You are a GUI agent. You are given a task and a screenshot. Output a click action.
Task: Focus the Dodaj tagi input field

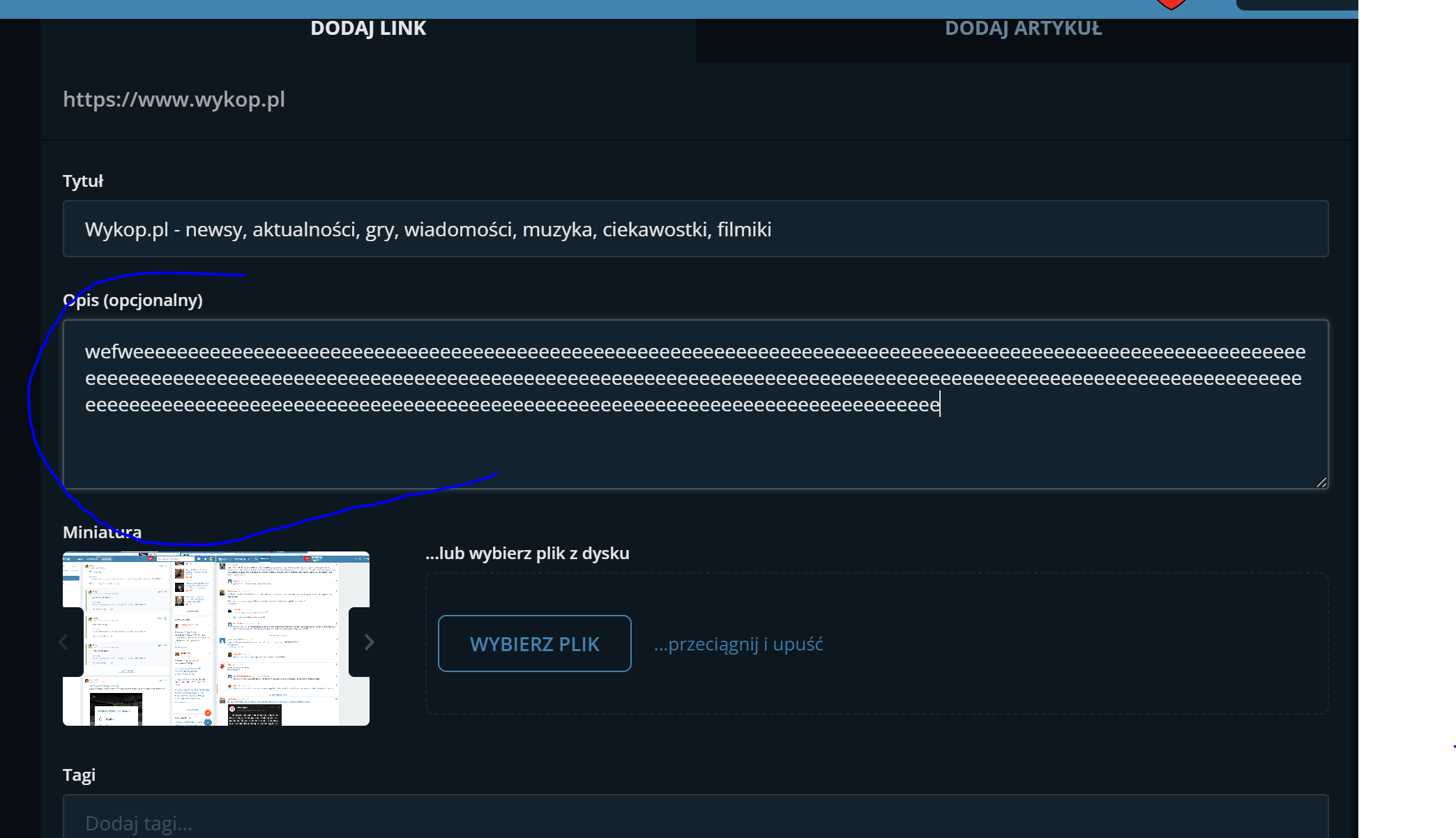(x=696, y=817)
